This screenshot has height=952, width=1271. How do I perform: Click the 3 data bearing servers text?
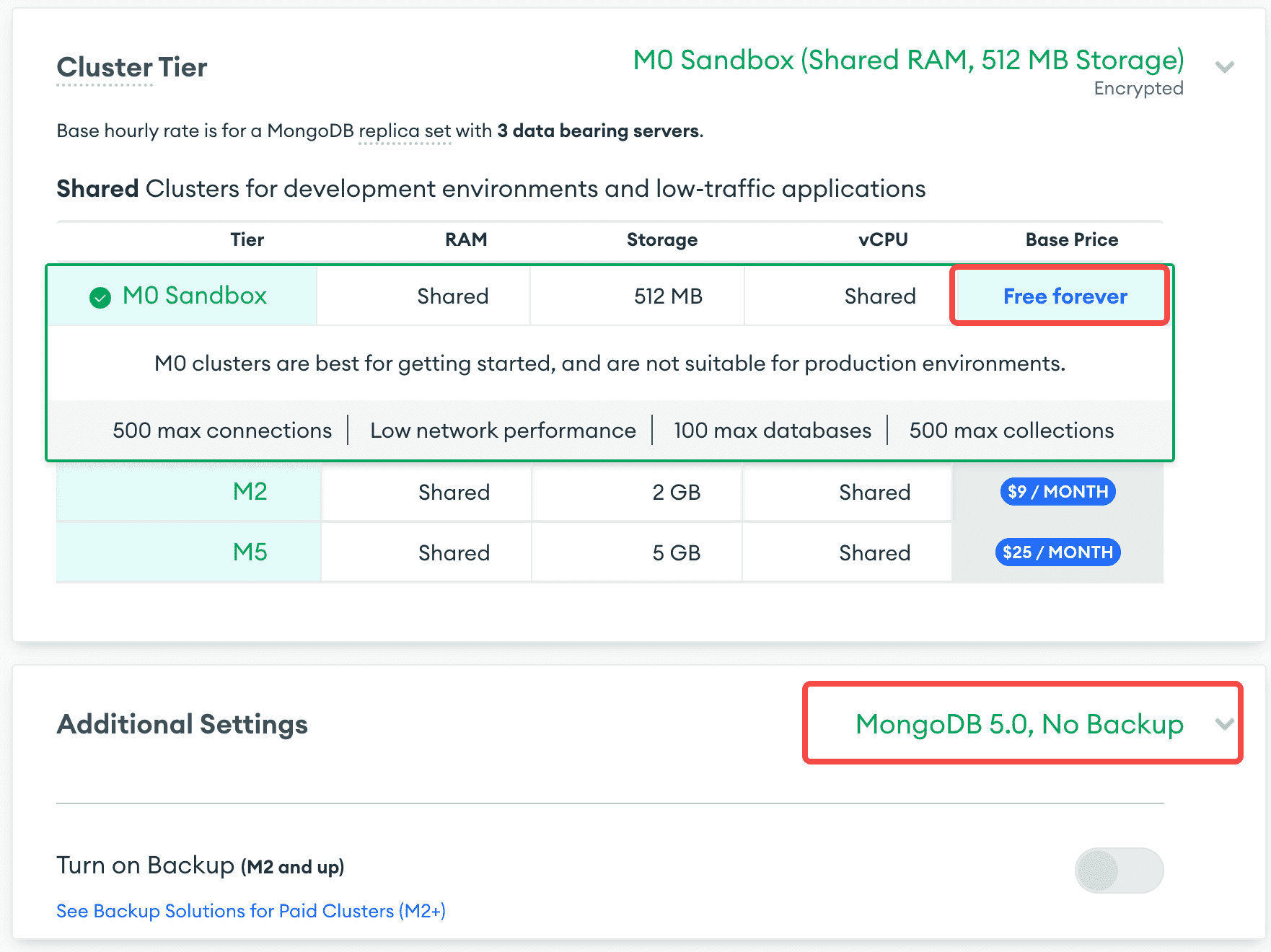coord(598,131)
